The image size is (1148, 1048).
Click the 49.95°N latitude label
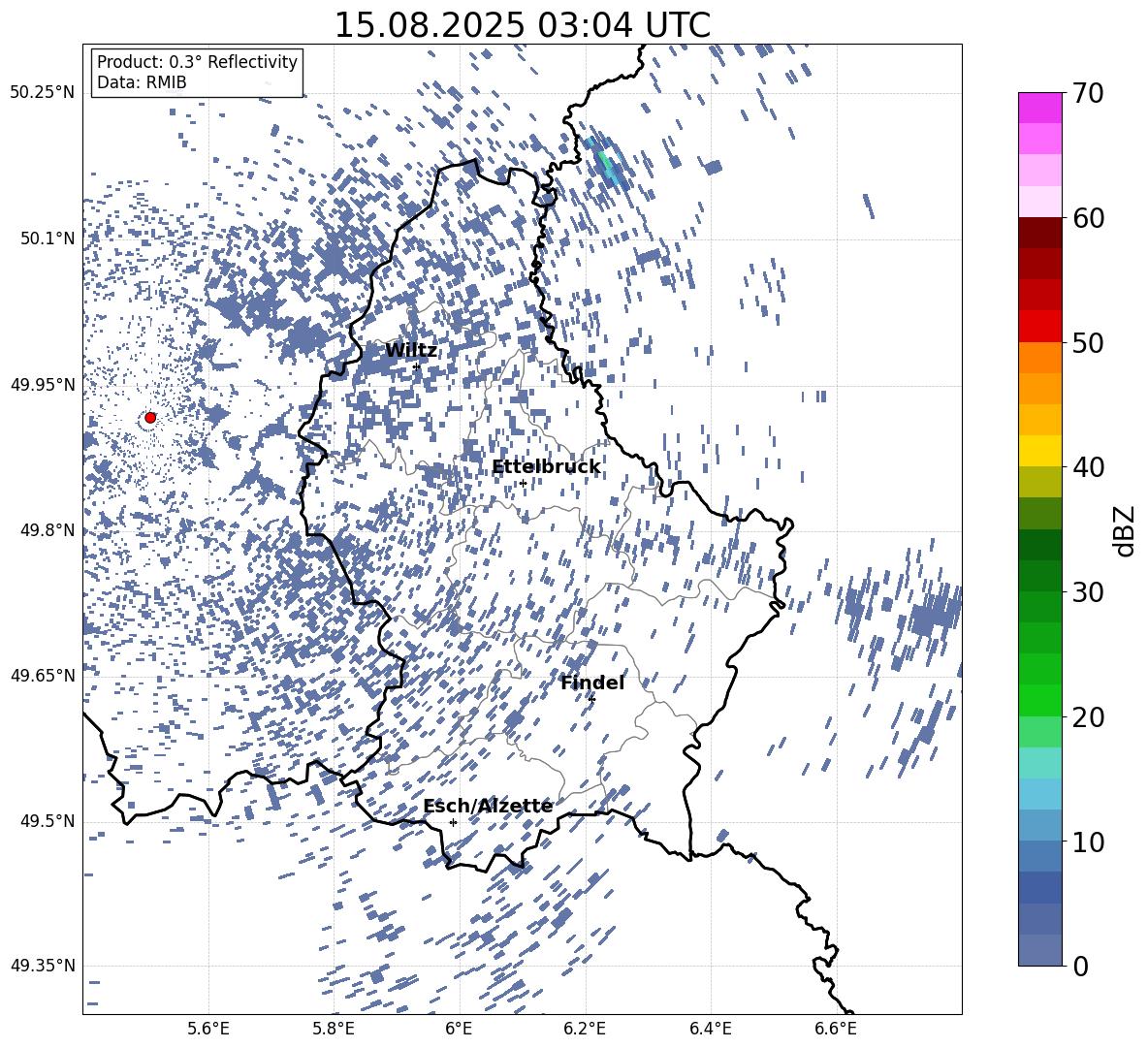tap(44, 385)
